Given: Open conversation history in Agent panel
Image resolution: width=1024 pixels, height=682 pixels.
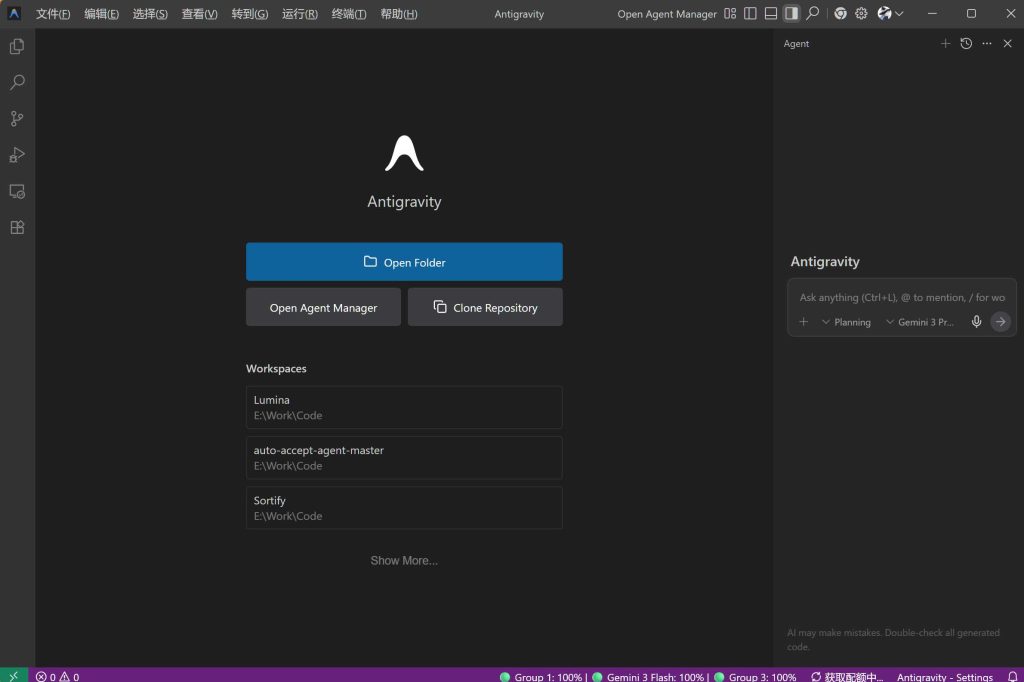Looking at the screenshot, I should 965,43.
